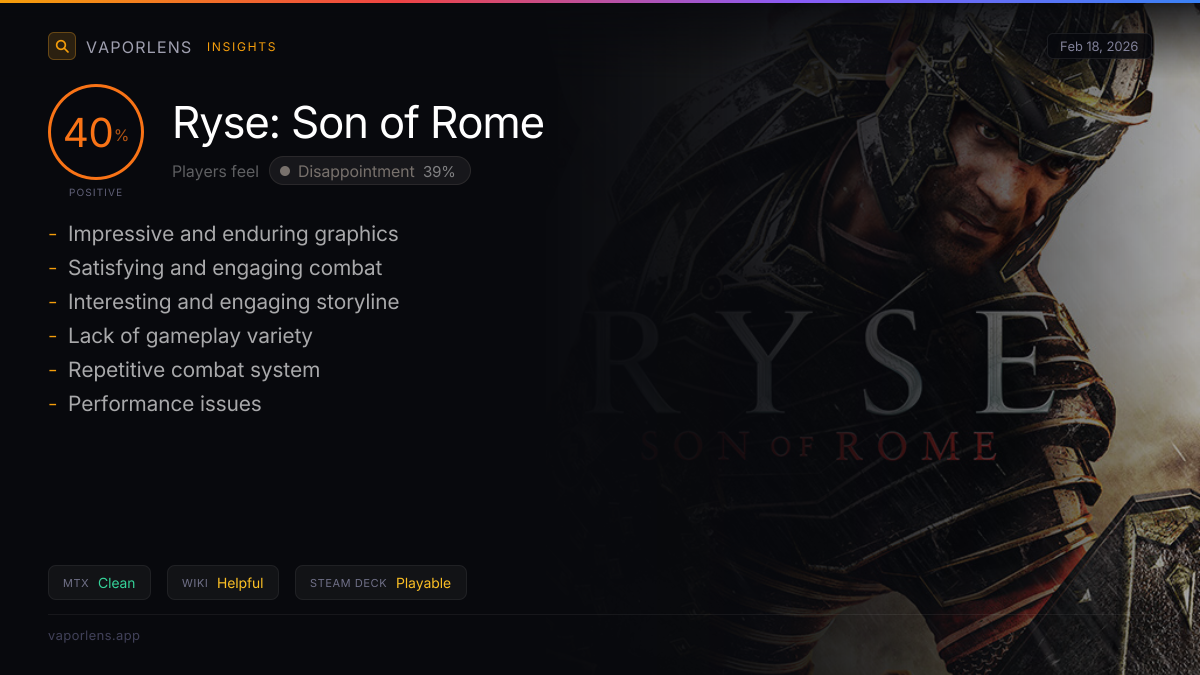Screen dimensions: 1200x675
Task: Click the VaporLens magnifier logo icon
Action: (62, 46)
